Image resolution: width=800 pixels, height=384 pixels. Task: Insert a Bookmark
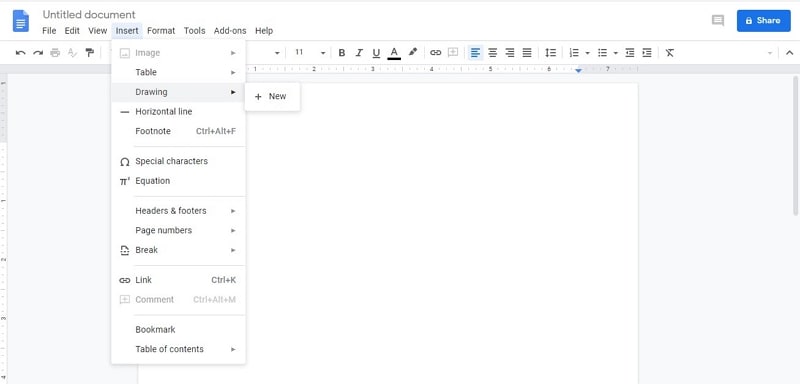[x=179, y=329]
